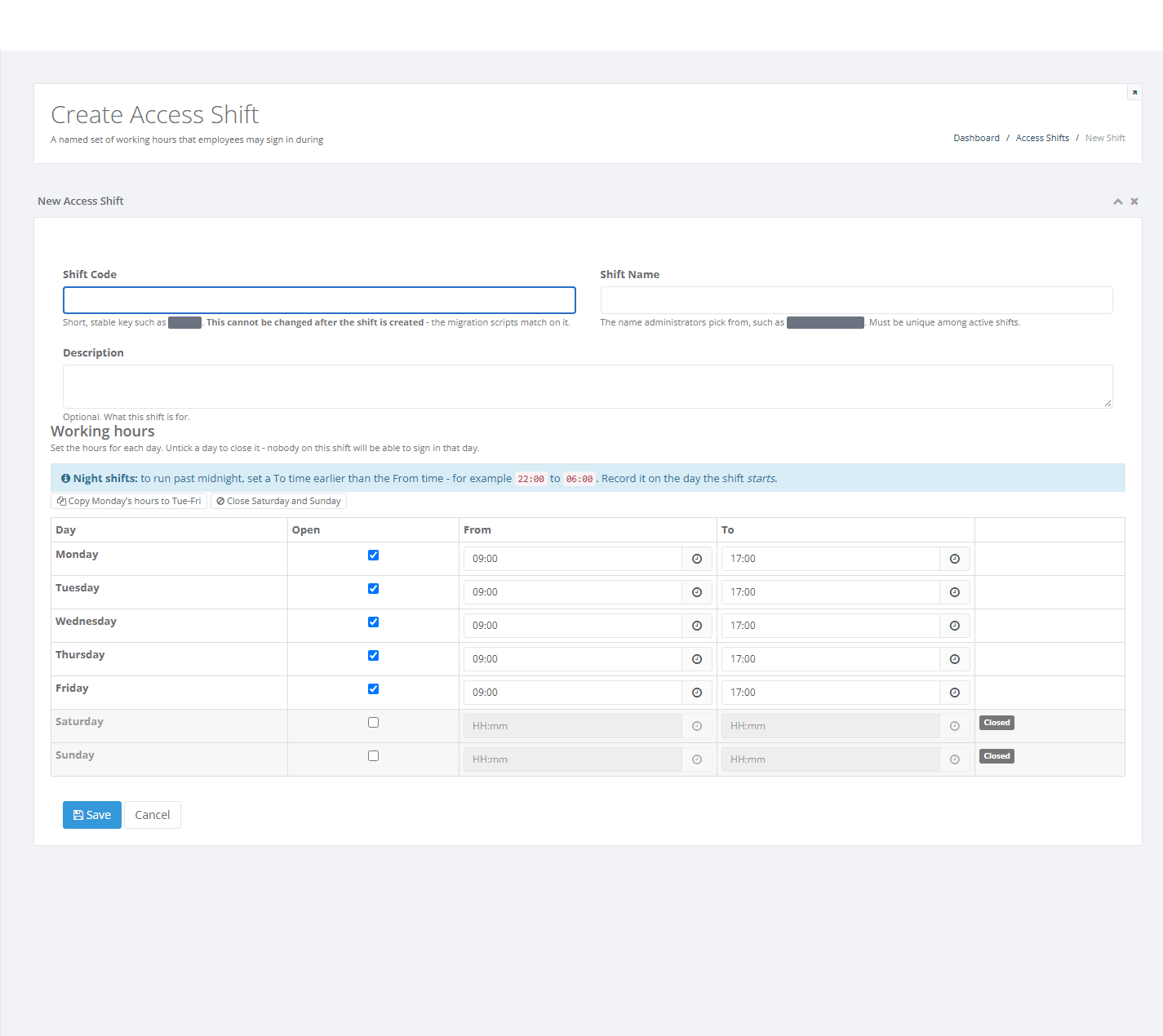Edit Thursday From time field

pos(573,659)
